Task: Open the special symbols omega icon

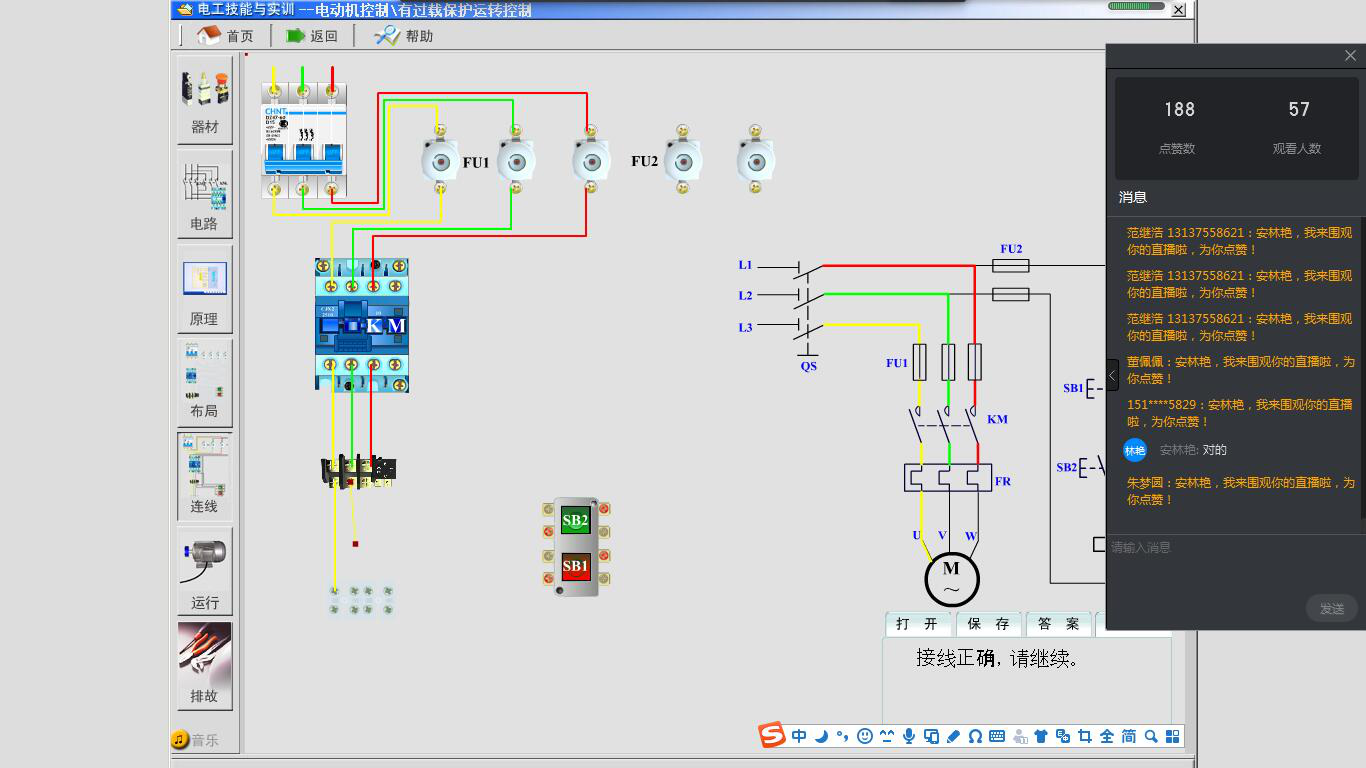Action: pyautogui.click(x=975, y=736)
